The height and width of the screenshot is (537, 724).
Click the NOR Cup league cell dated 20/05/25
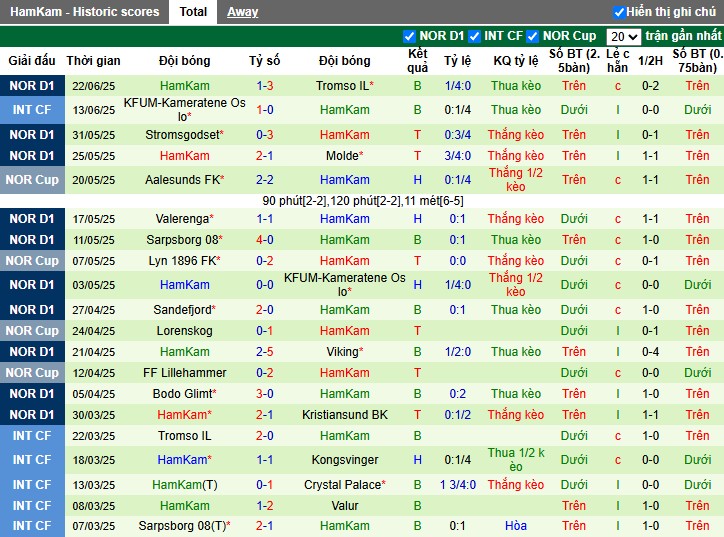tap(32, 180)
